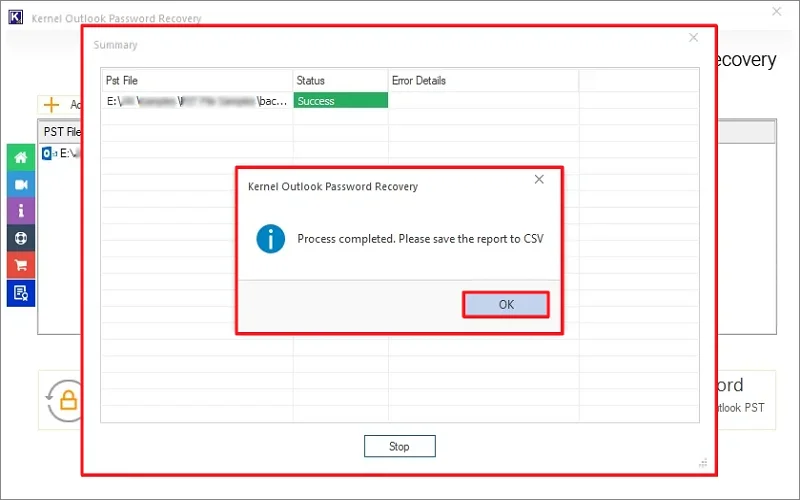Open the support lifebuoy sidebar icon
The height and width of the screenshot is (500, 800).
pyautogui.click(x=21, y=238)
